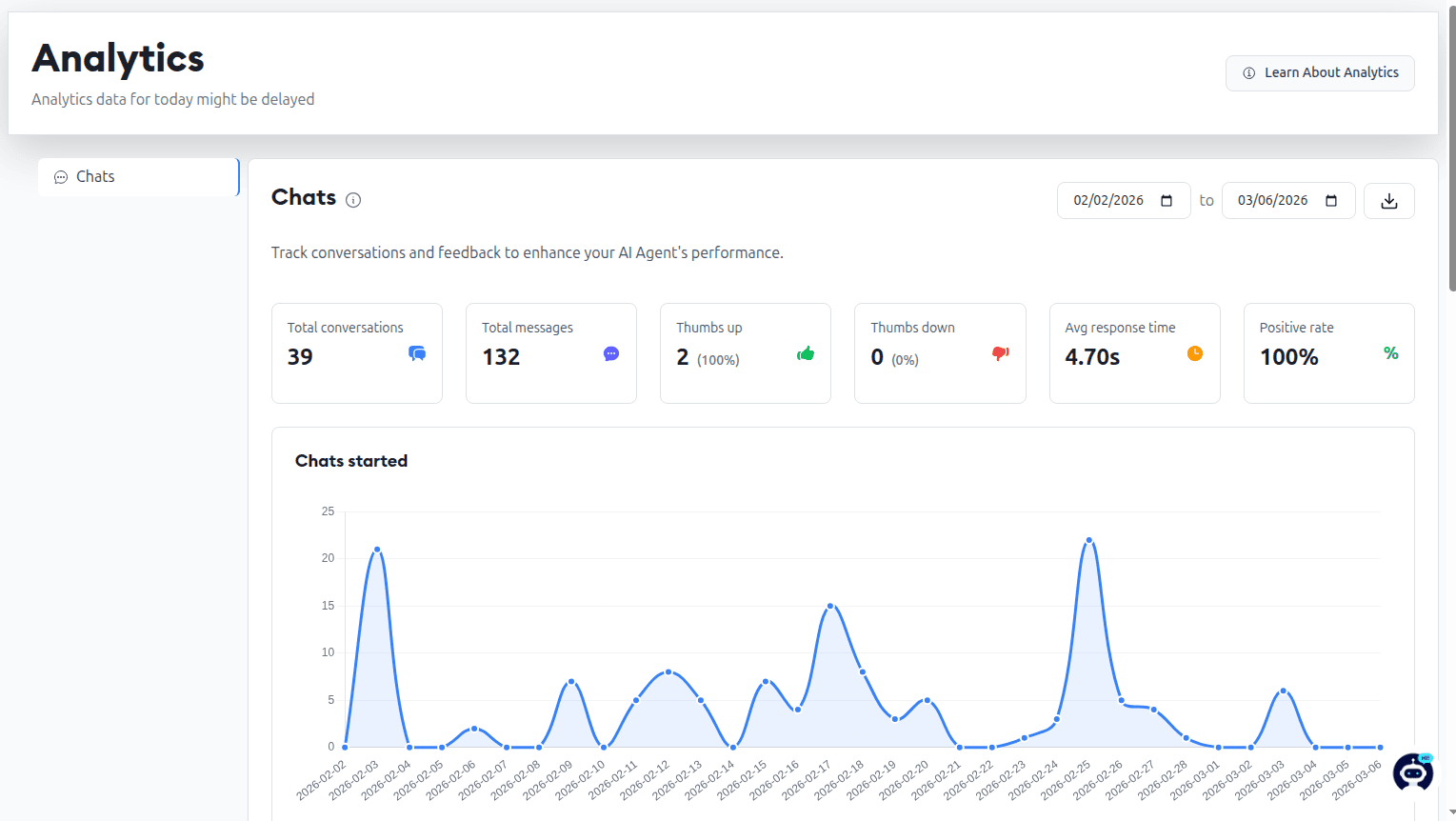1456x821 pixels.
Task: Select the Chats sidebar tab
Action: tap(138, 177)
